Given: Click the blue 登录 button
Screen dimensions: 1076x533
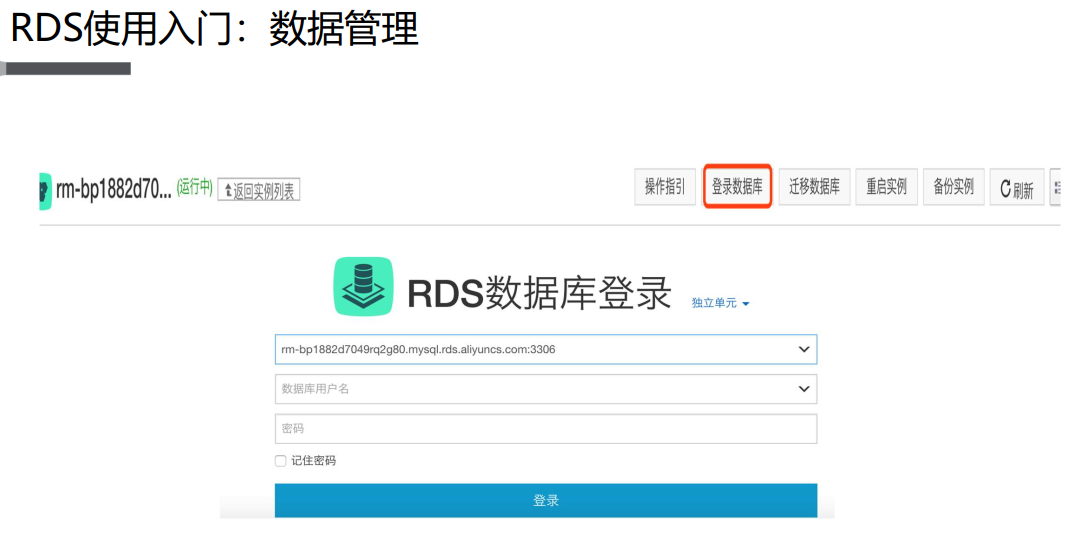Looking at the screenshot, I should click(546, 500).
